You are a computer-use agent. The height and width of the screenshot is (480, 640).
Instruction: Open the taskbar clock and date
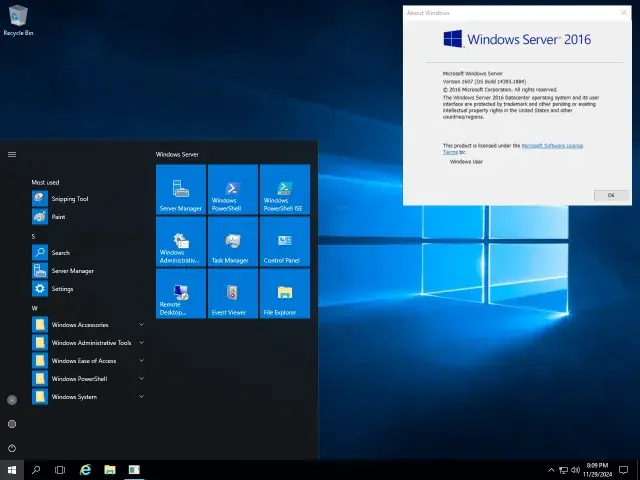(x=598, y=470)
